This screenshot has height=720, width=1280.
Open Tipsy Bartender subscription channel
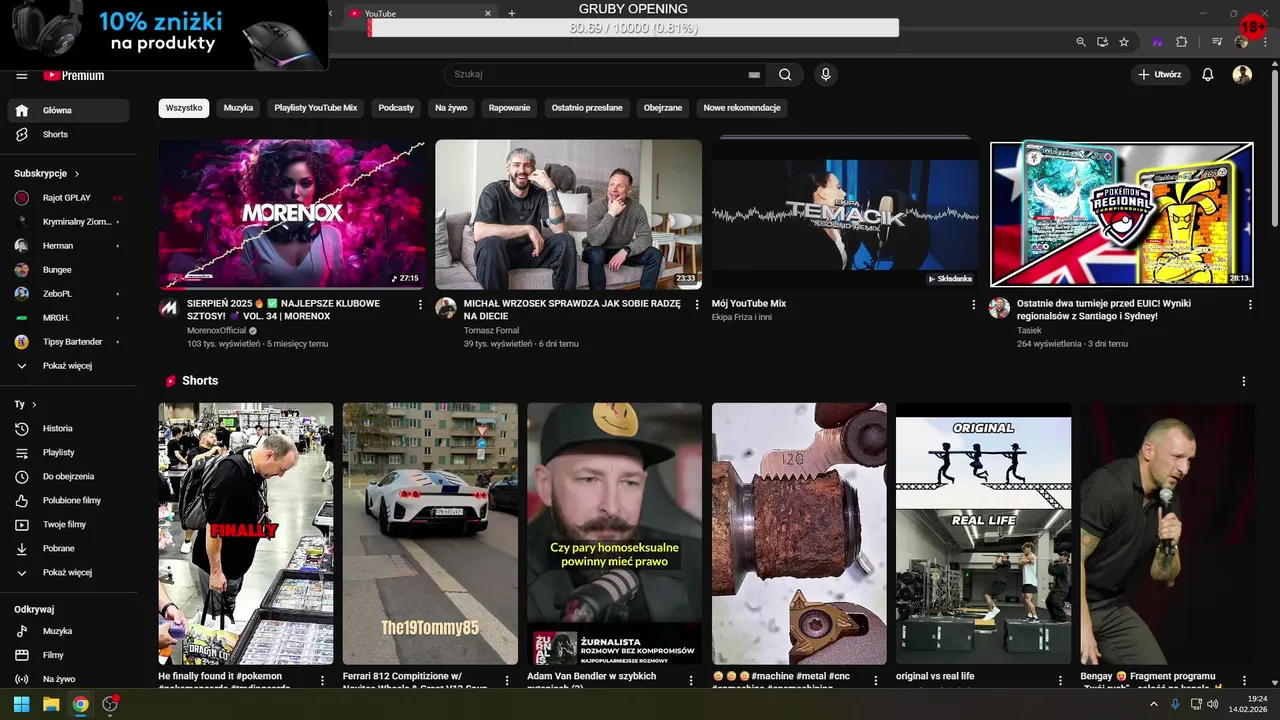[69, 342]
